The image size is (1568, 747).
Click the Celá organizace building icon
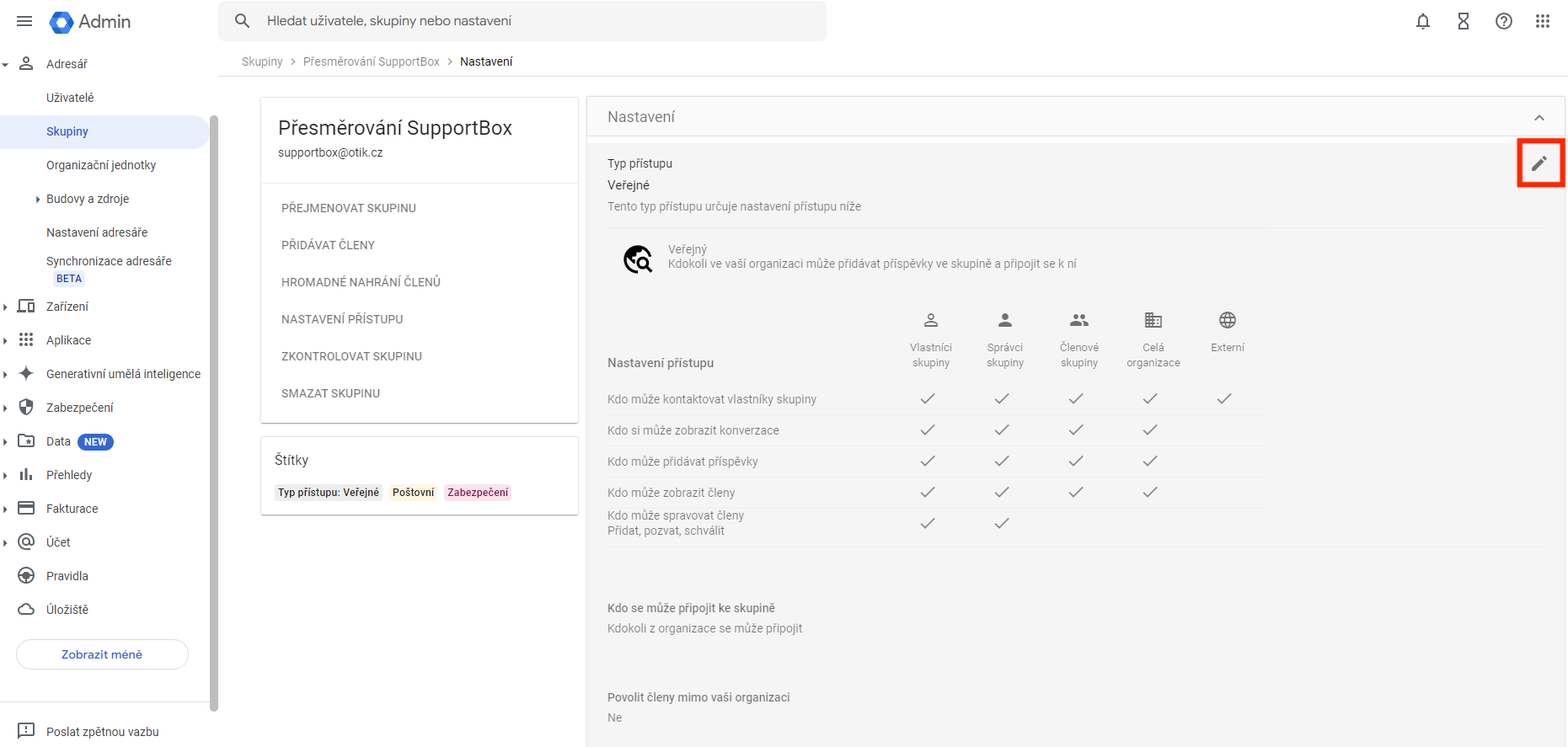tap(1153, 320)
